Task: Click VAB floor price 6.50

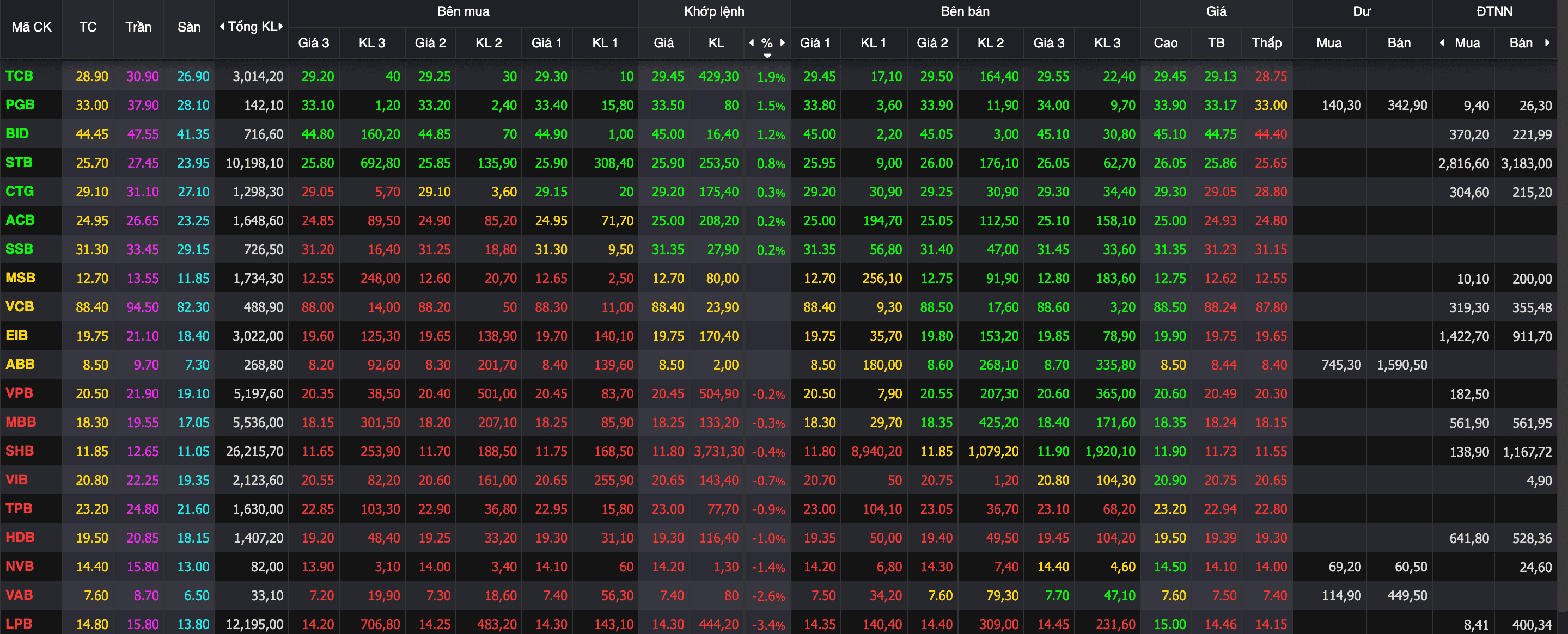Action: [x=197, y=596]
